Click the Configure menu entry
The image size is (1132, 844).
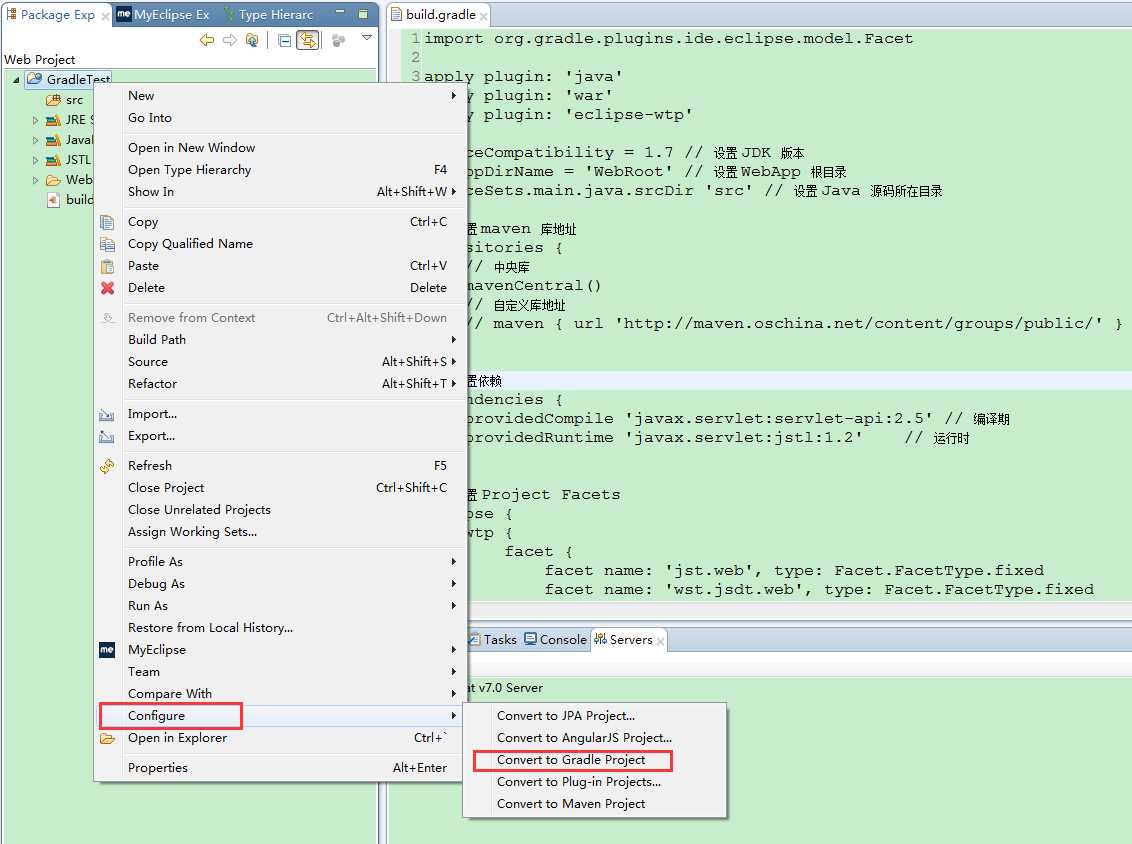pos(281,716)
